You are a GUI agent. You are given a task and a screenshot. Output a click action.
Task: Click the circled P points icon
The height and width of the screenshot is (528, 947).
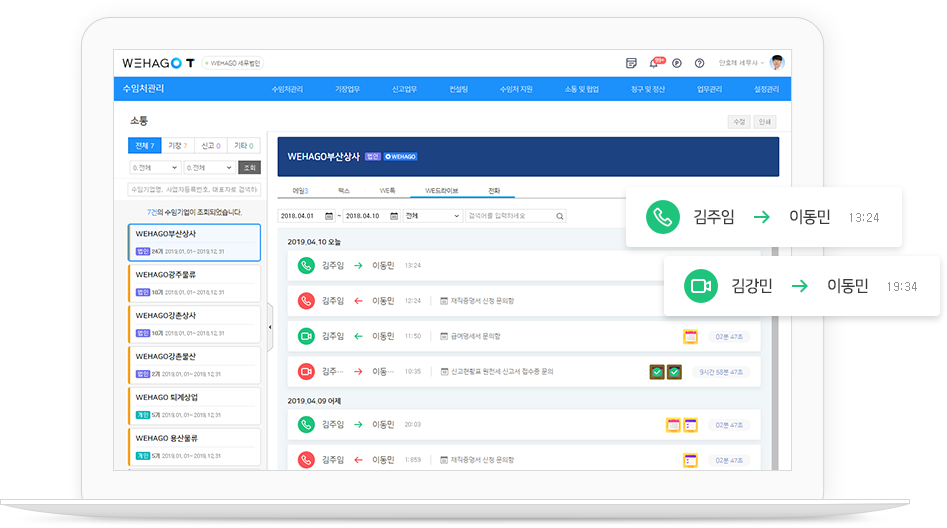[677, 63]
